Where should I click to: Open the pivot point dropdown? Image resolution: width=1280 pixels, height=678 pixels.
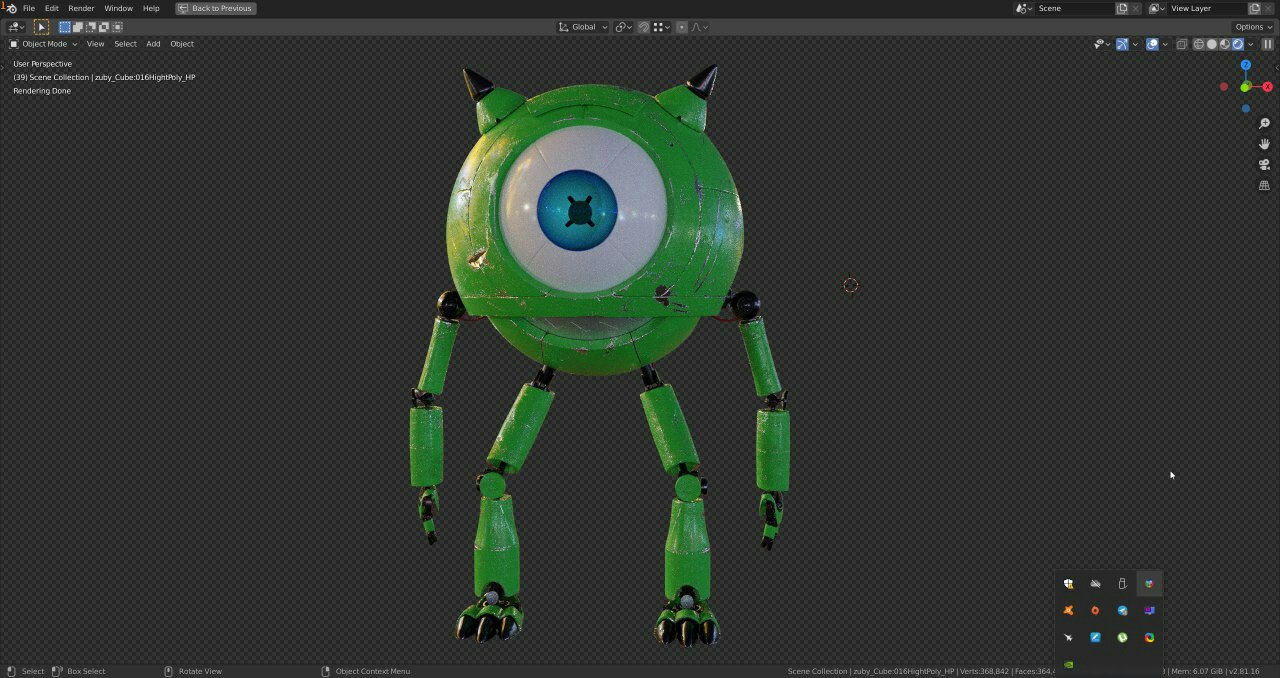coord(623,27)
